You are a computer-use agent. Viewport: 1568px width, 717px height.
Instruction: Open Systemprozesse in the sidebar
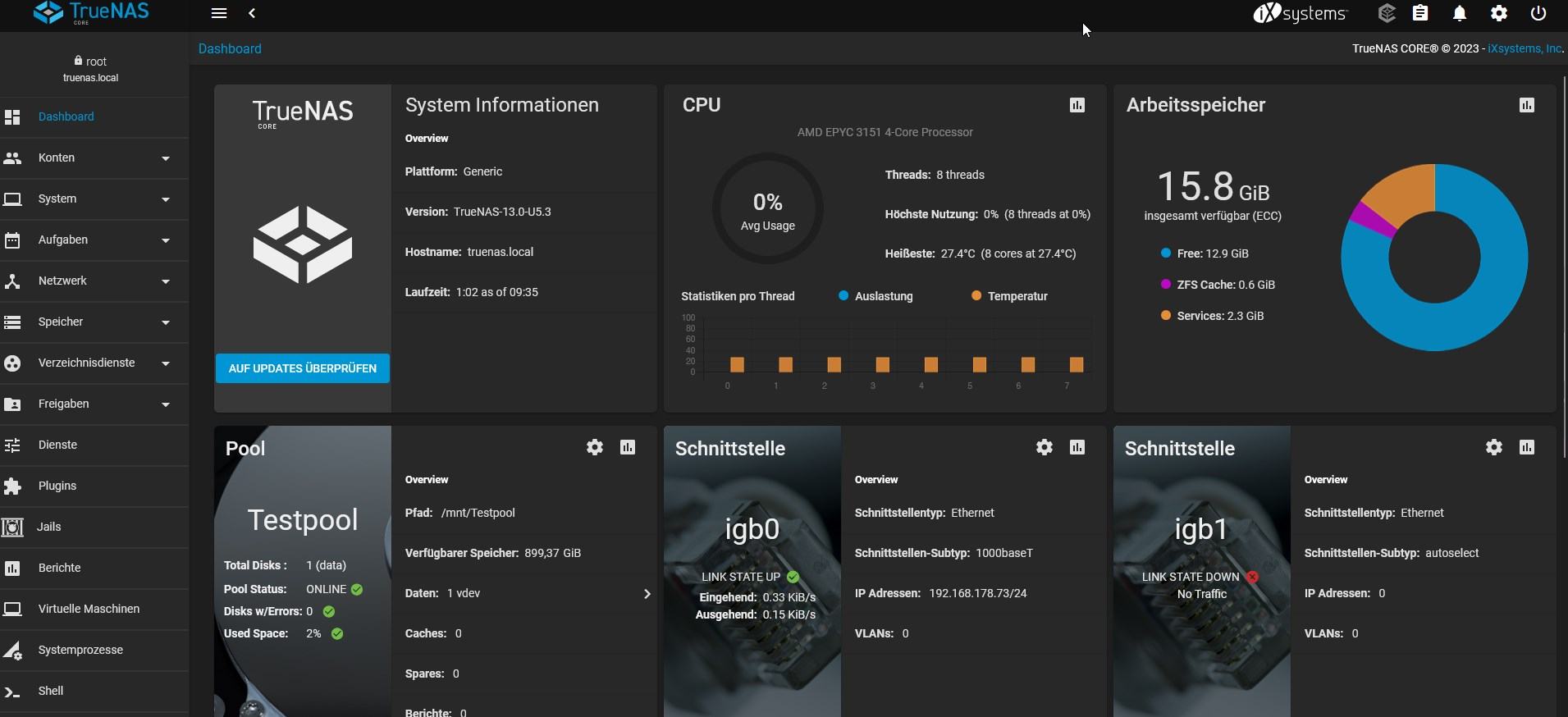click(x=94, y=651)
